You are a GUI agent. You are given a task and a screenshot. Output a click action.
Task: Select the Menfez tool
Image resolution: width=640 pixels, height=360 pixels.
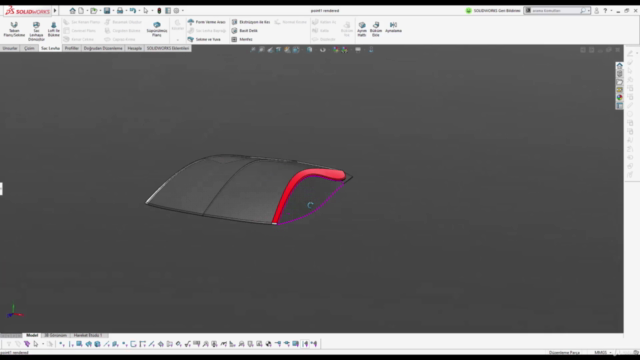point(242,39)
